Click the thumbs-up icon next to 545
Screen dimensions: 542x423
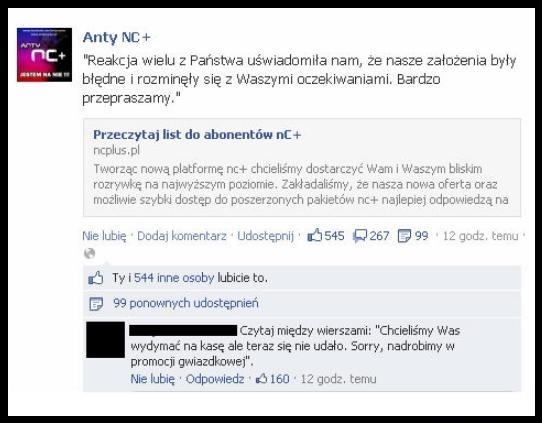314,235
